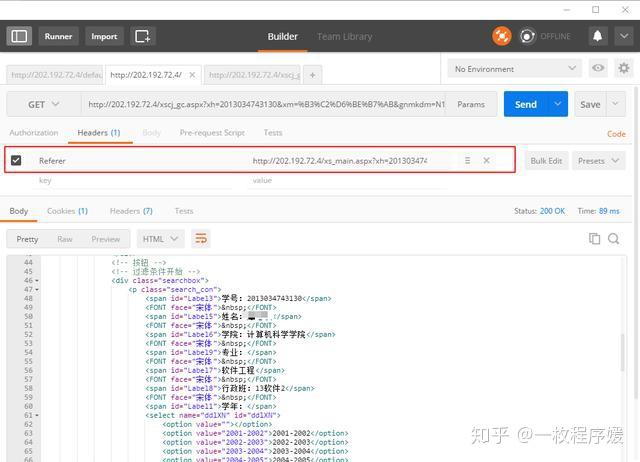Add a new request tab
The height and width of the screenshot is (462, 640).
pyautogui.click(x=312, y=75)
